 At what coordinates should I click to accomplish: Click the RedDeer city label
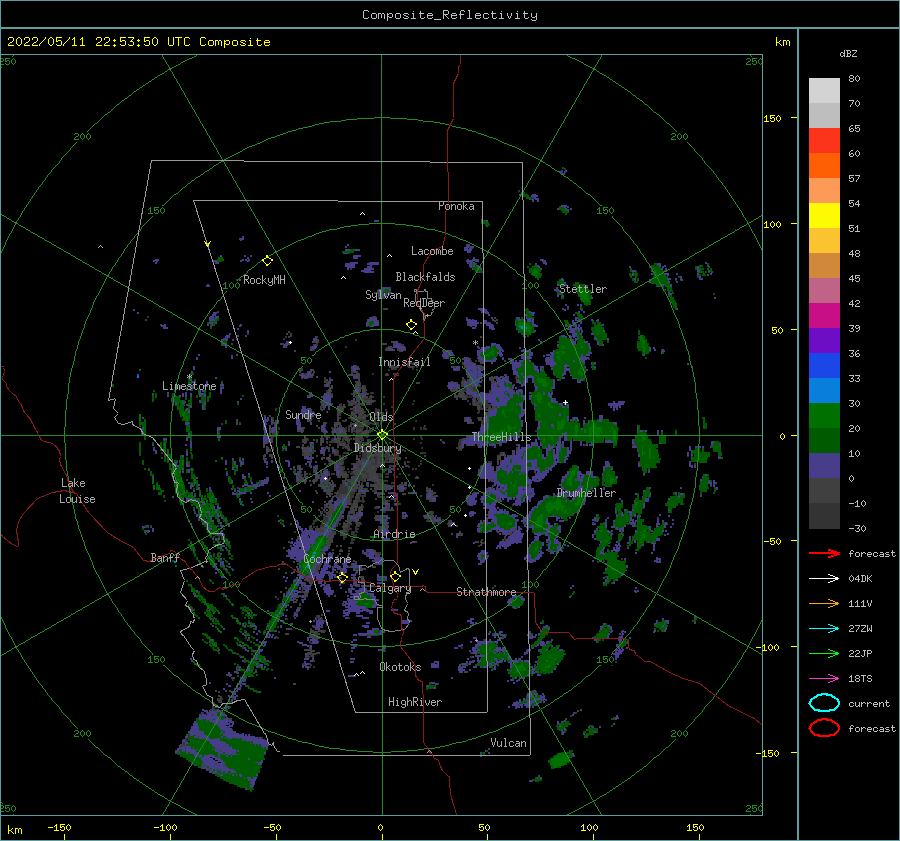point(424,303)
